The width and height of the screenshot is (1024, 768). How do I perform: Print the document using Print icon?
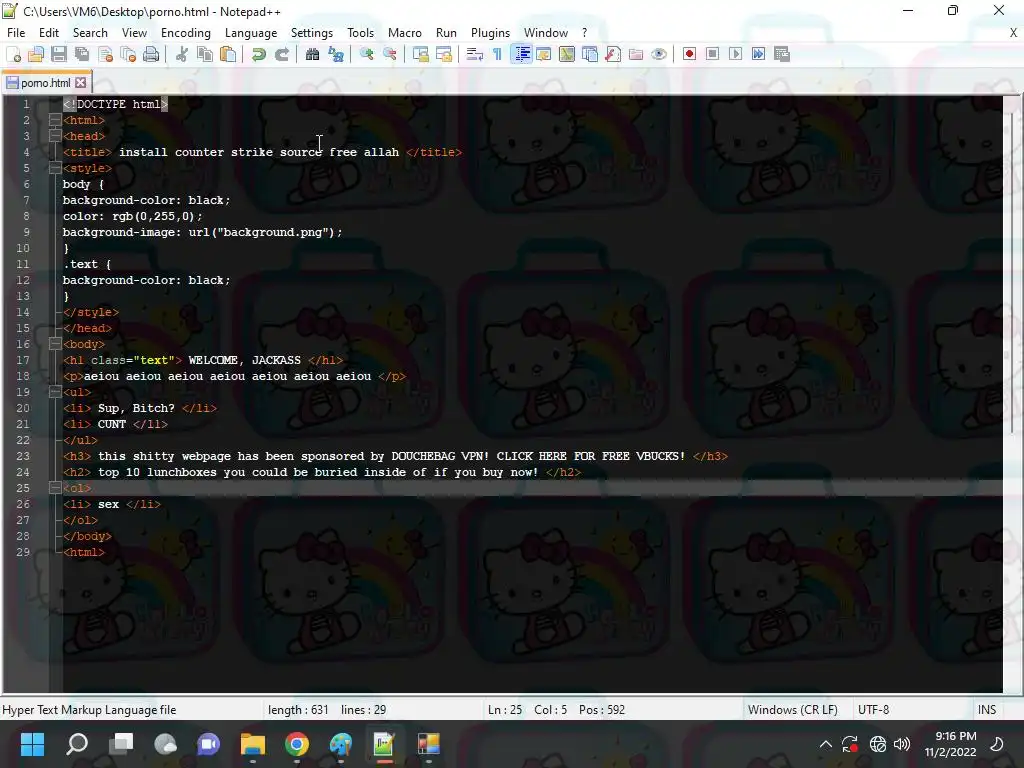tap(151, 54)
